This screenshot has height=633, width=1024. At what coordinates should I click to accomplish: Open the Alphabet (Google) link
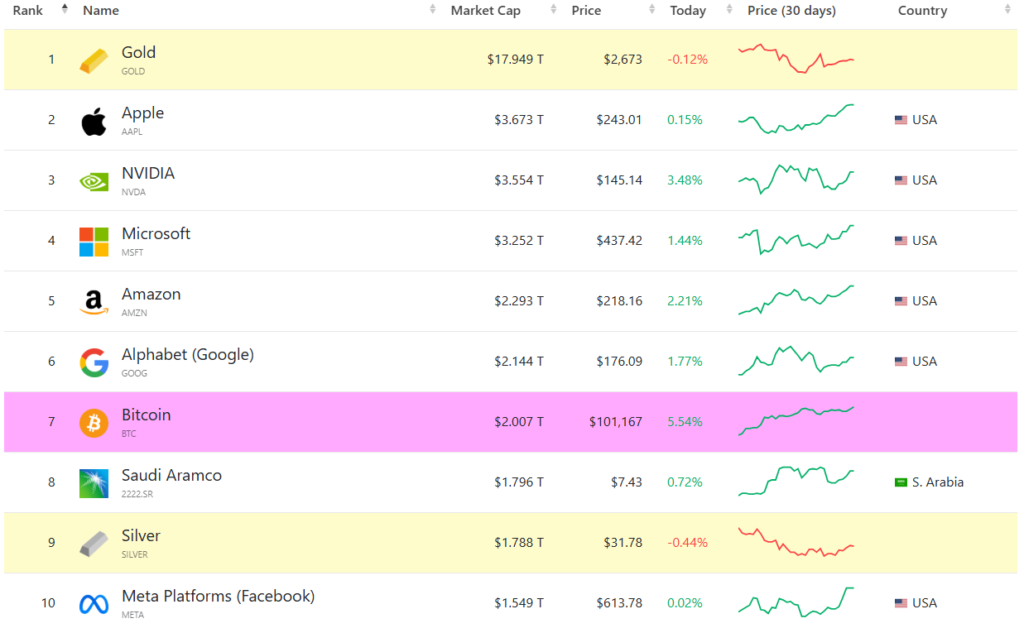tap(187, 355)
